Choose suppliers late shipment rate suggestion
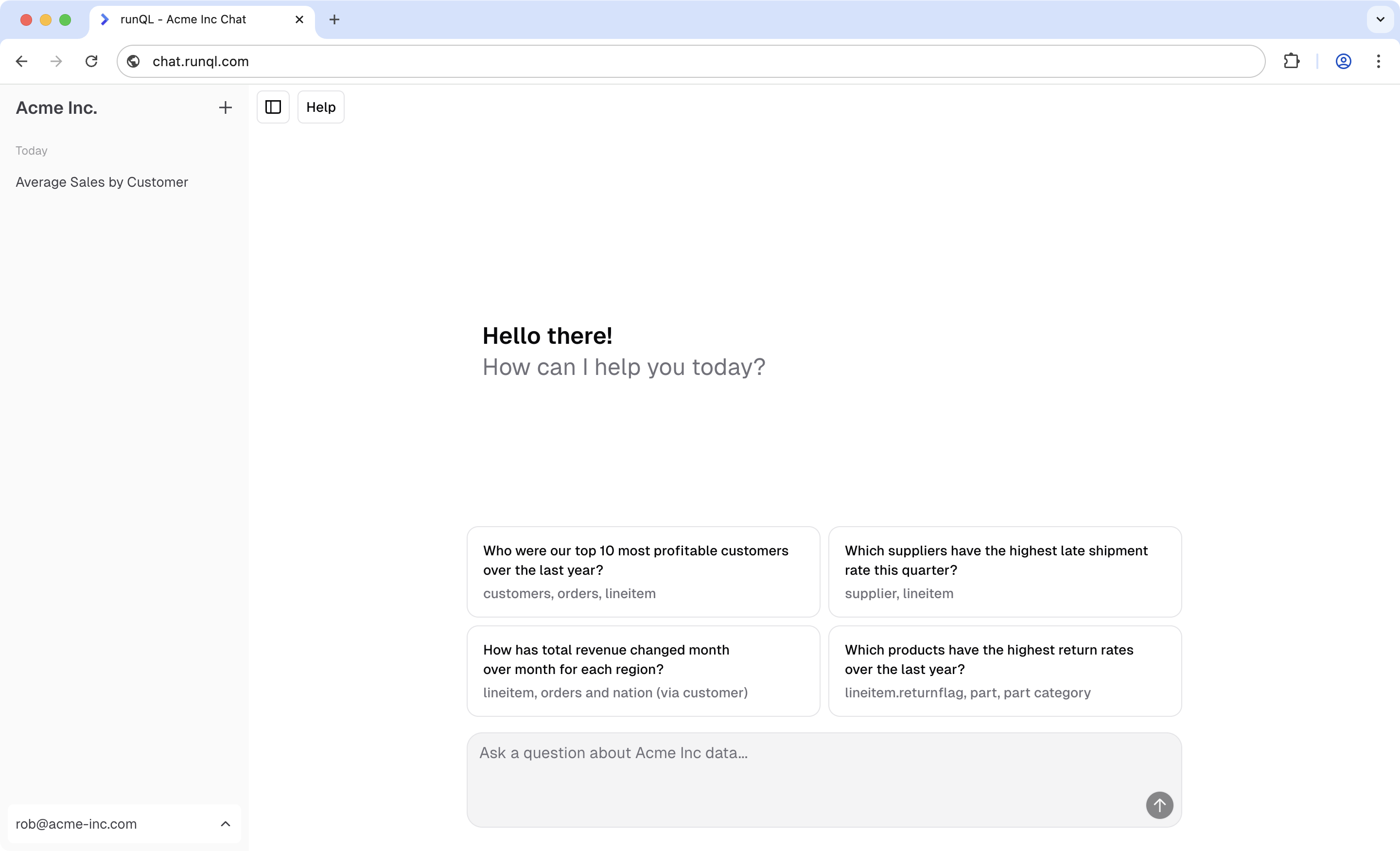 [1004, 571]
